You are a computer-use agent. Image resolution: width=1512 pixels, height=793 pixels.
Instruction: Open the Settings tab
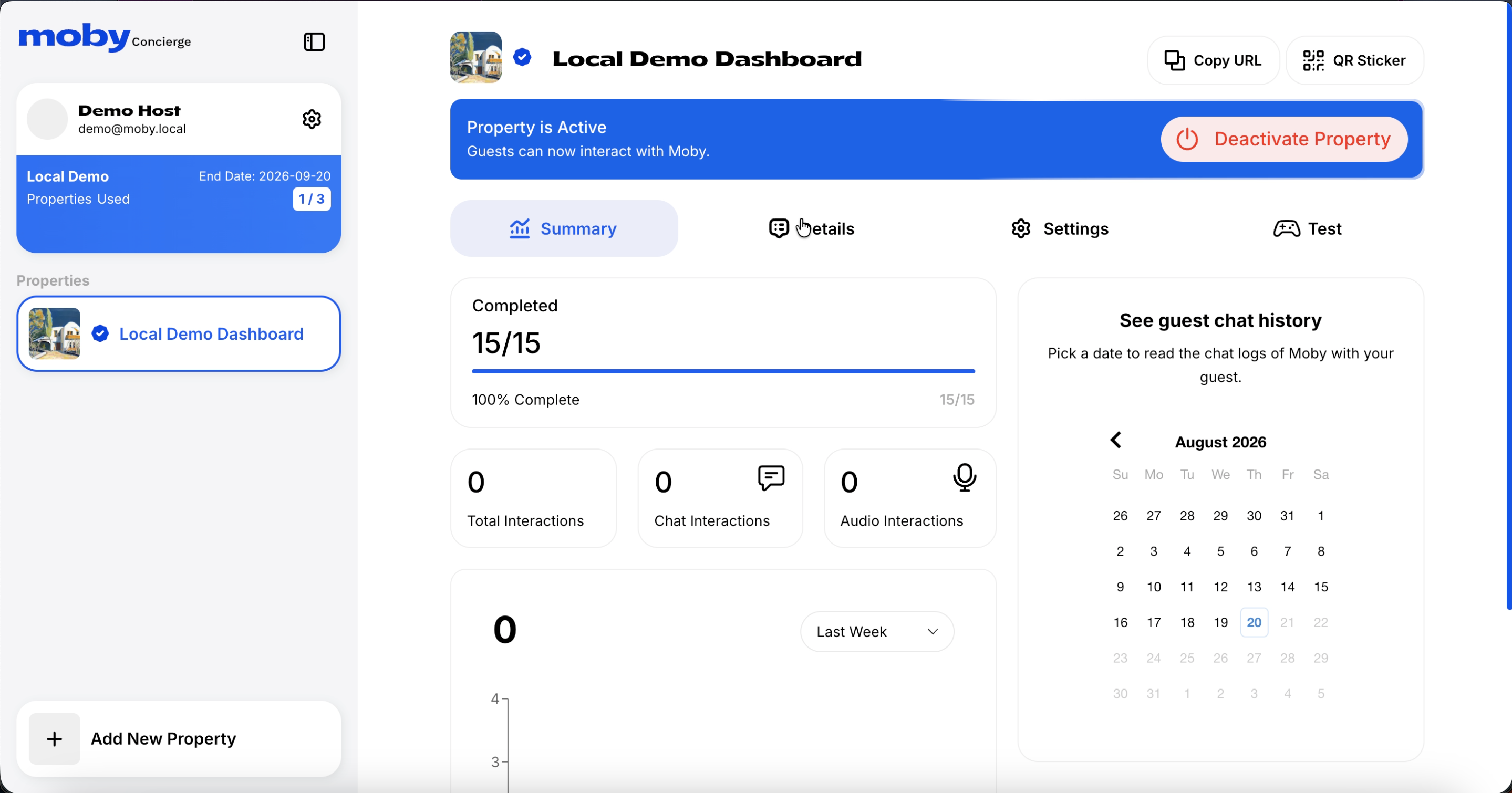1060,229
